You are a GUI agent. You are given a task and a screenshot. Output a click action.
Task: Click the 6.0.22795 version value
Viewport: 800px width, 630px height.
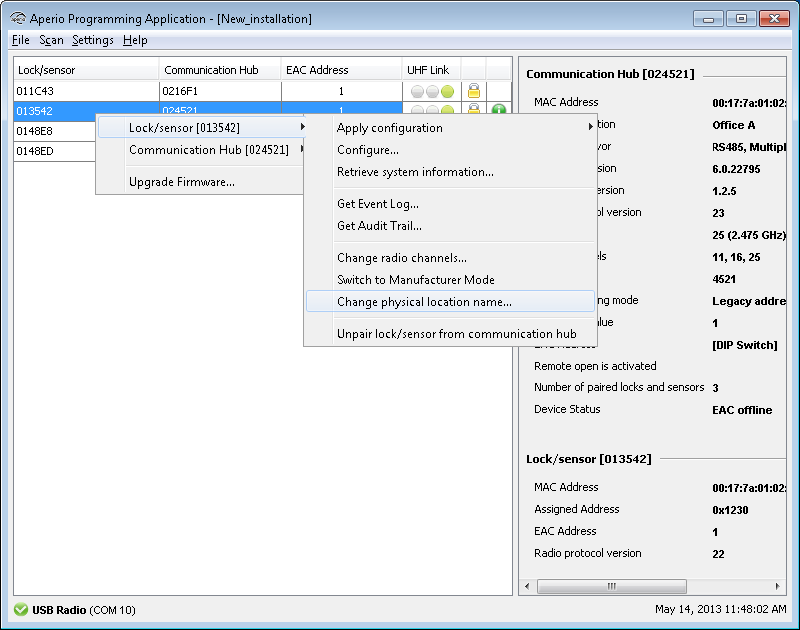tap(736, 169)
